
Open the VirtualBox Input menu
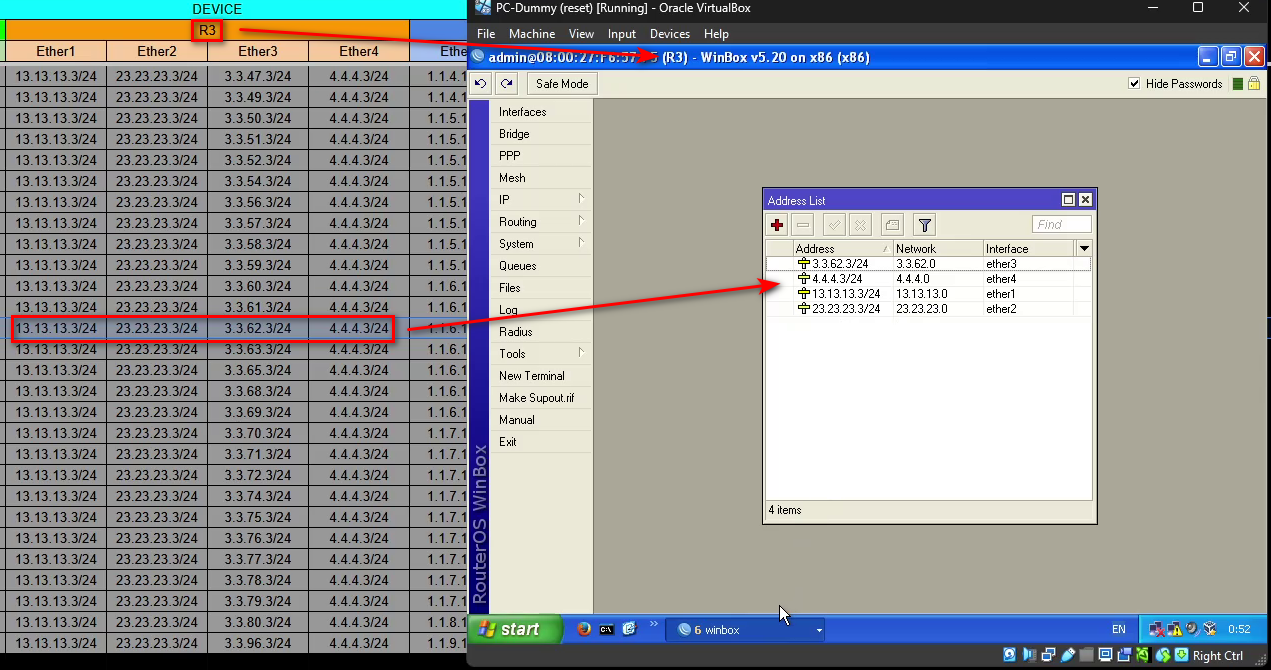pos(622,34)
